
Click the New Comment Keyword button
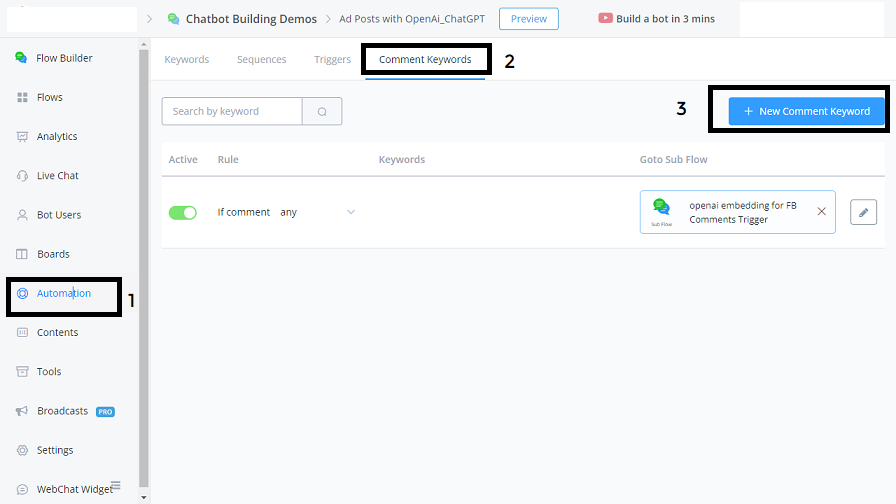(806, 111)
